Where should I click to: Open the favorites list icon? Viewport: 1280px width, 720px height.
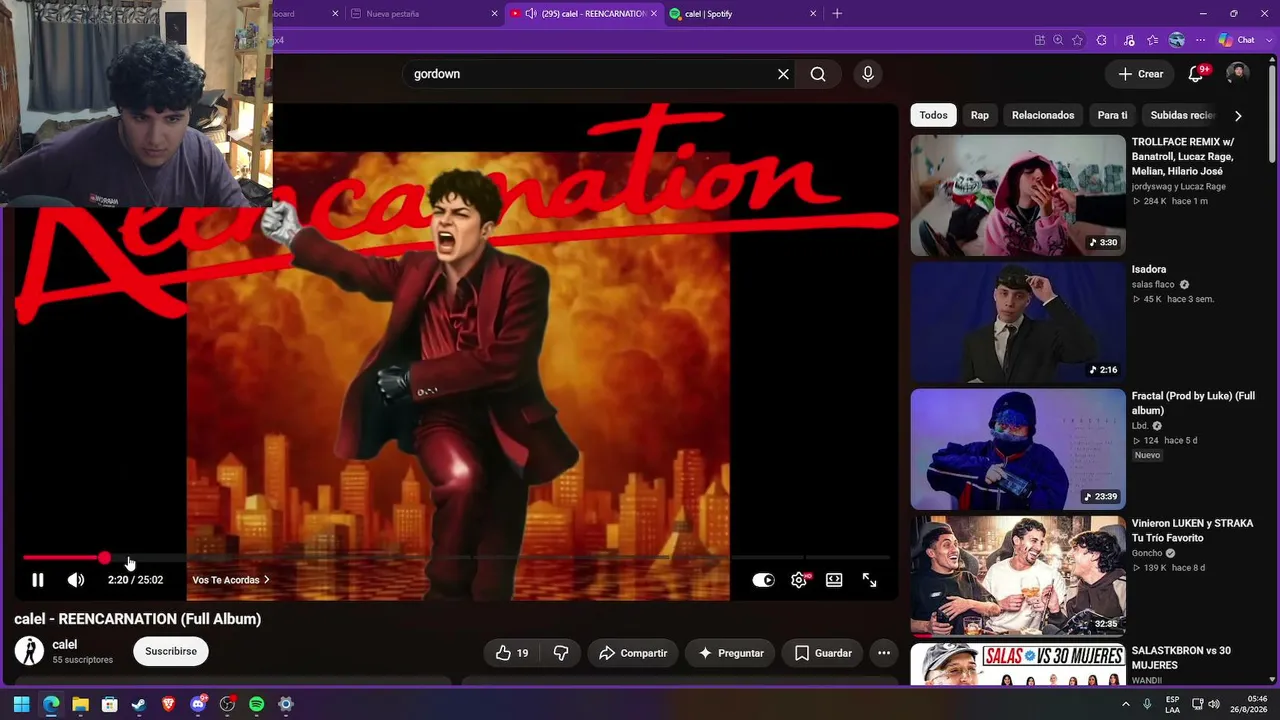[1153, 40]
